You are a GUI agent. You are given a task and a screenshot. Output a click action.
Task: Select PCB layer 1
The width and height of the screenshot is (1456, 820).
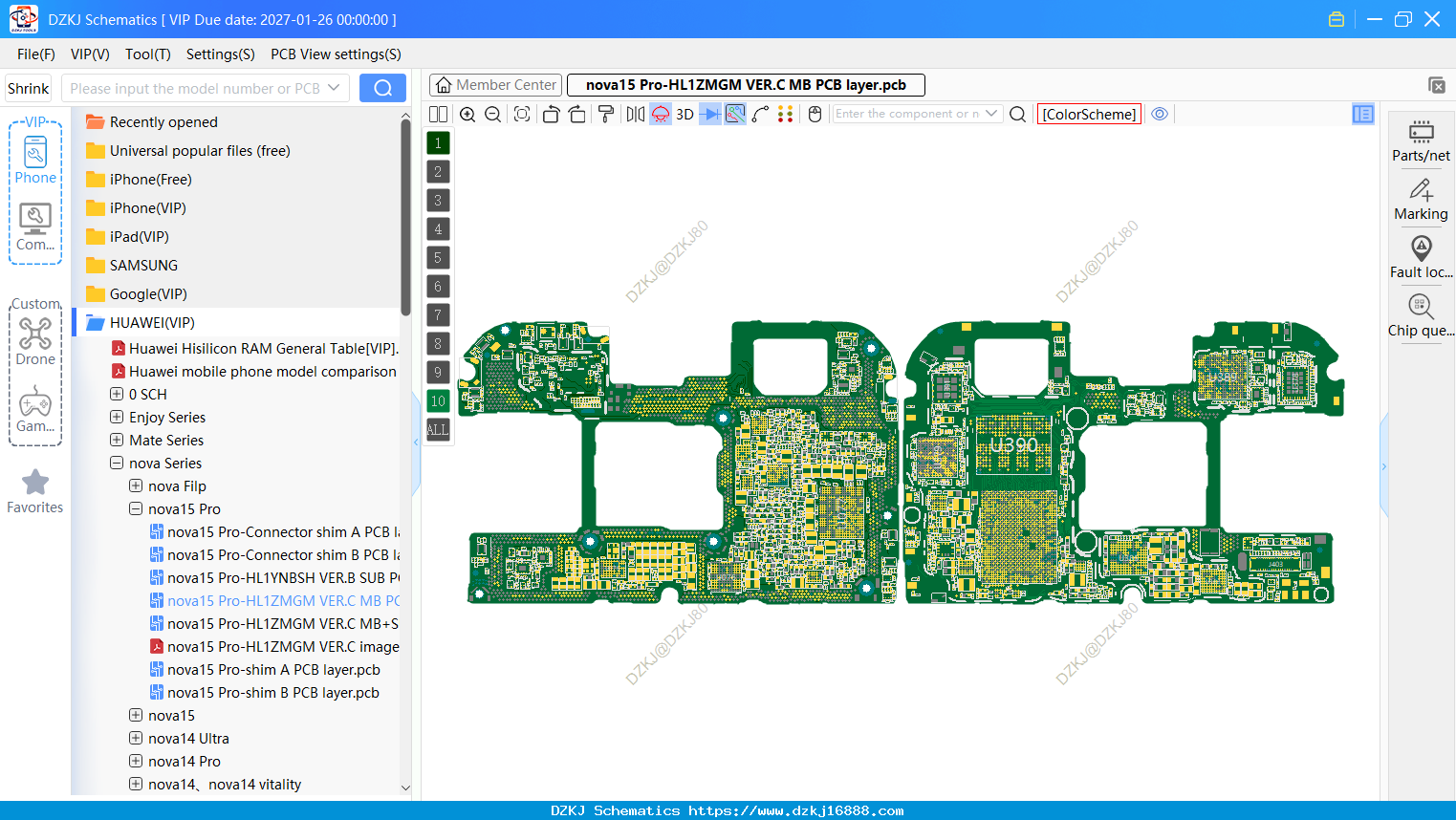click(x=438, y=142)
